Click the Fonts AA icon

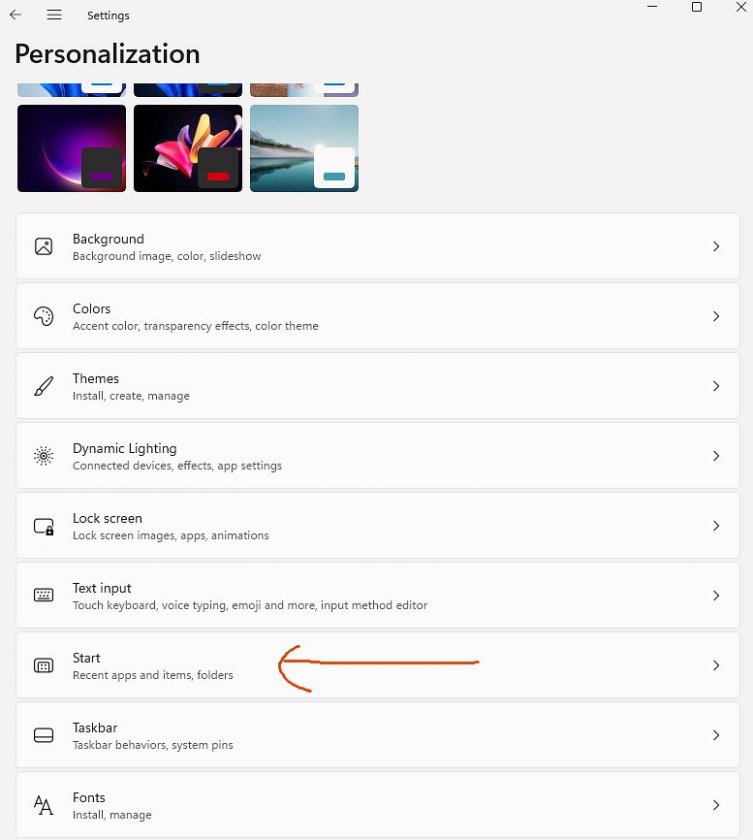pos(43,805)
